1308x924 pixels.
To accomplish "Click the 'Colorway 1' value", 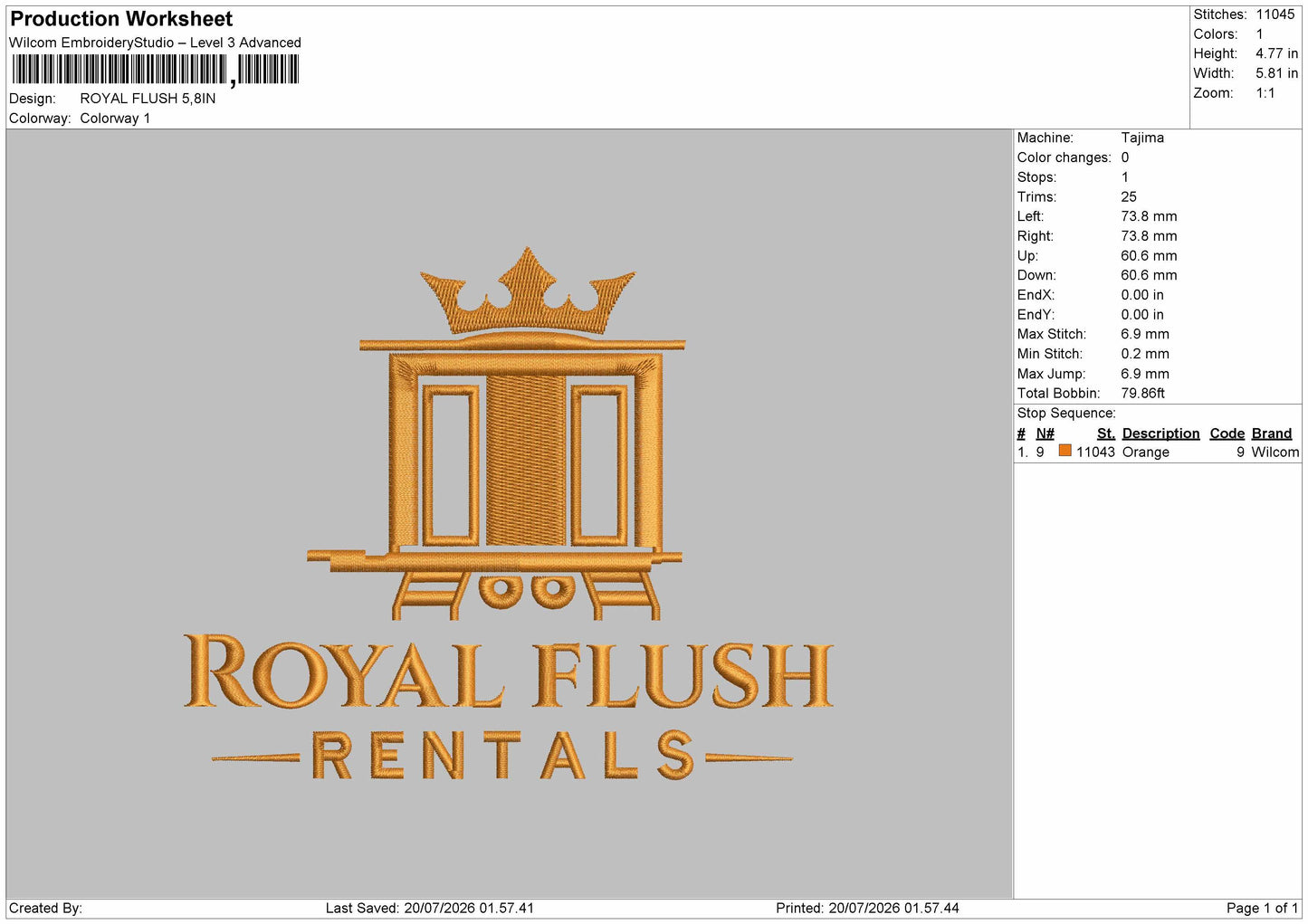I will (x=115, y=119).
